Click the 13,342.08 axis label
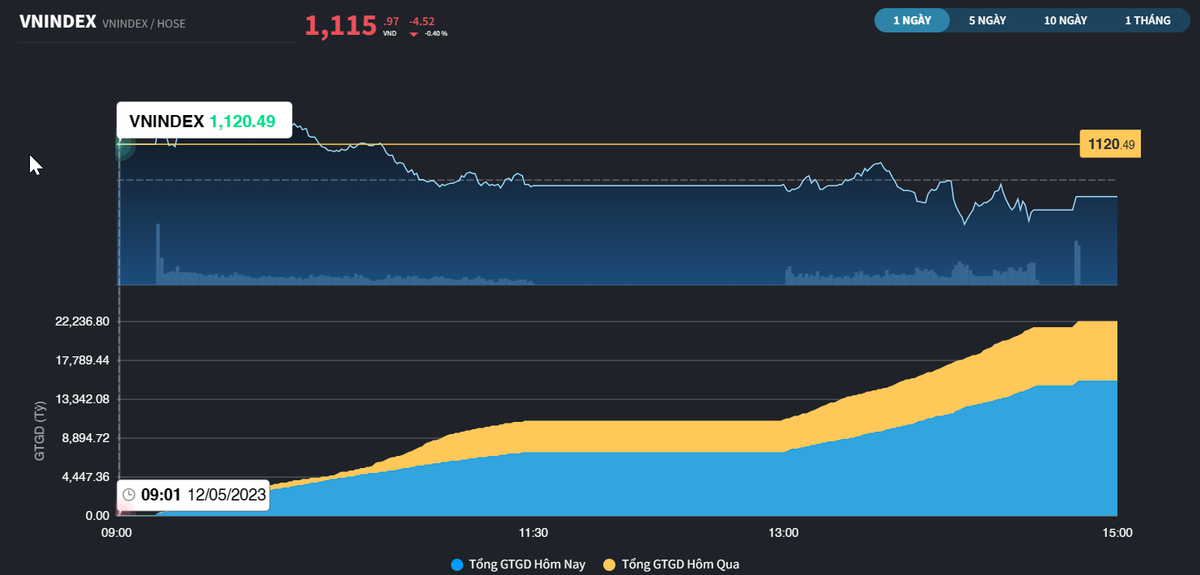 (x=82, y=399)
